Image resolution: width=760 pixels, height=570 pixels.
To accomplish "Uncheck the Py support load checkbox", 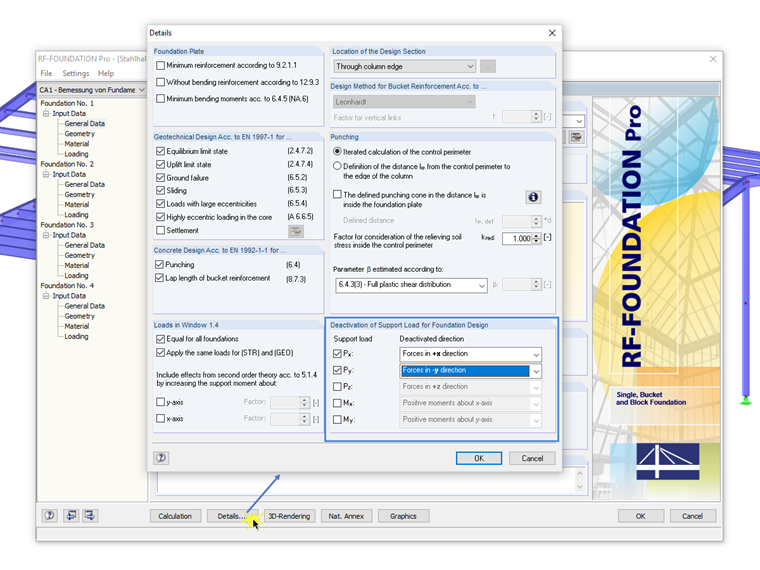I will coord(337,370).
